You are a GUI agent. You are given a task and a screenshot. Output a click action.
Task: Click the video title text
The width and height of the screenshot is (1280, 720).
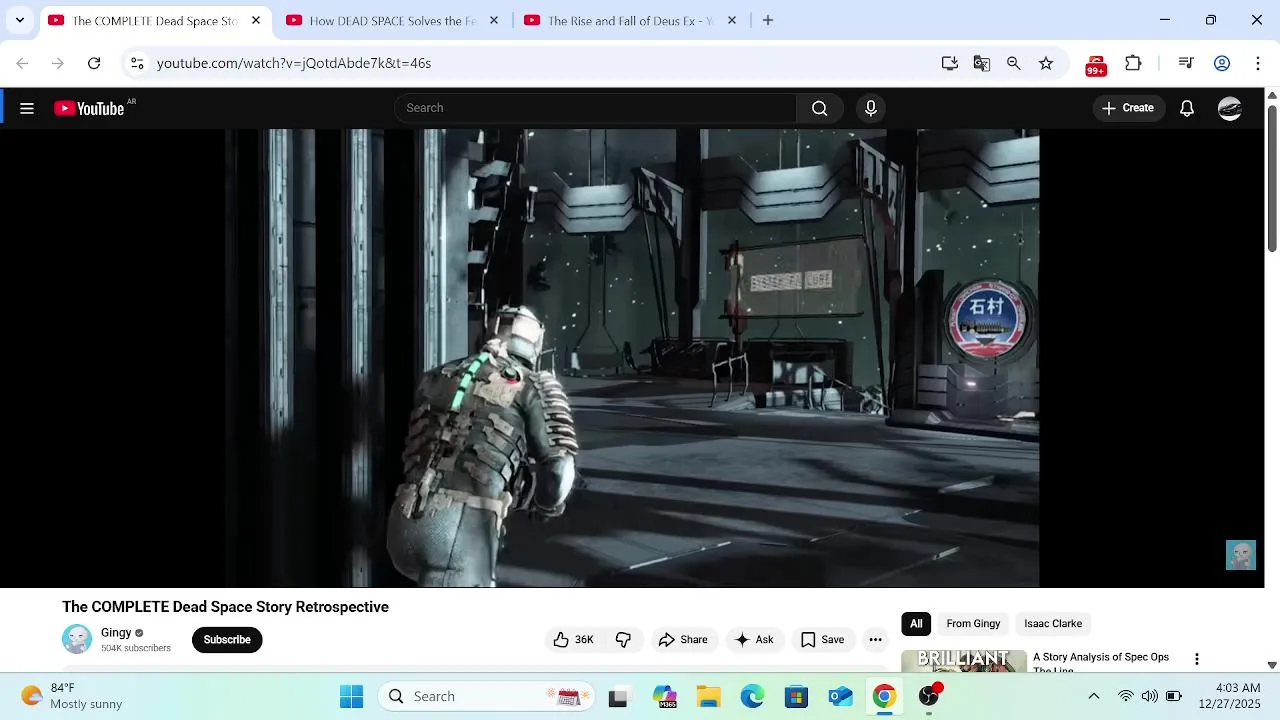tap(225, 607)
